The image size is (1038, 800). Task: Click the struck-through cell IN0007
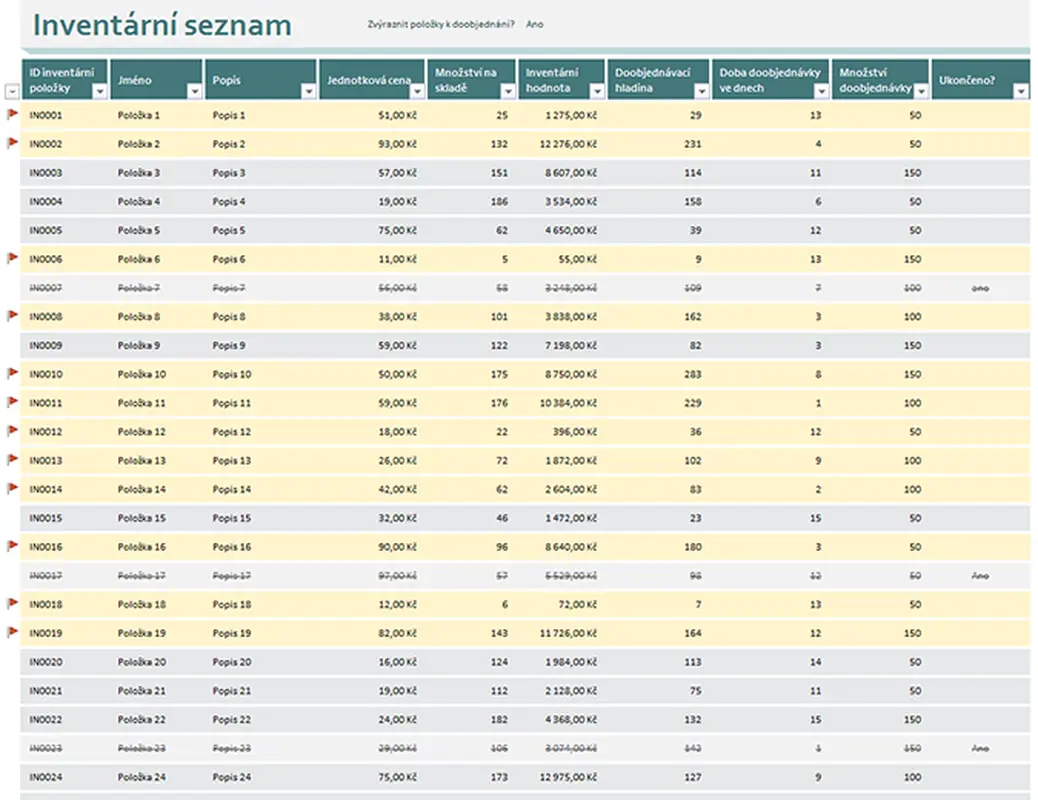(46, 288)
